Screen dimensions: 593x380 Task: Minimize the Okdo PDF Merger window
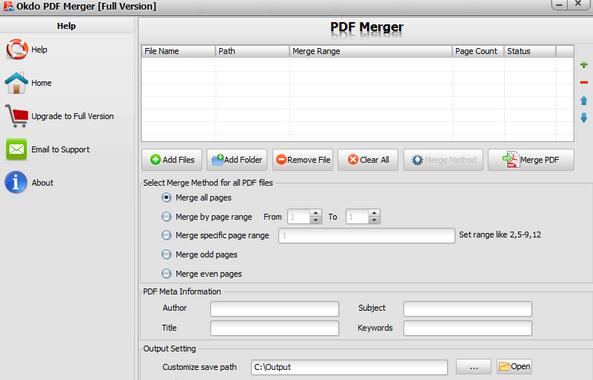coord(559,4)
